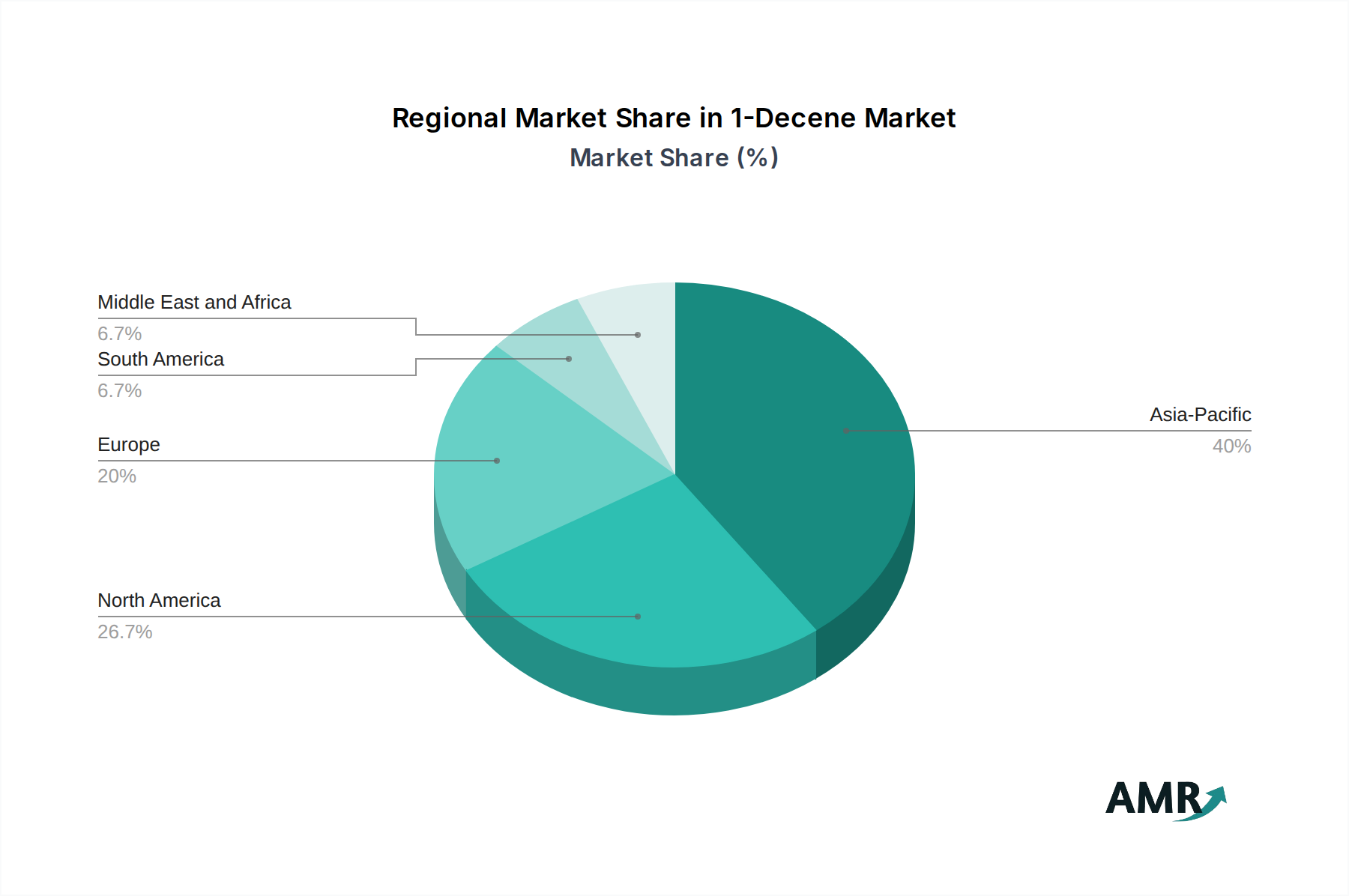The height and width of the screenshot is (896, 1349).
Task: Click the leader line dot for Europe
Action: coord(498,458)
